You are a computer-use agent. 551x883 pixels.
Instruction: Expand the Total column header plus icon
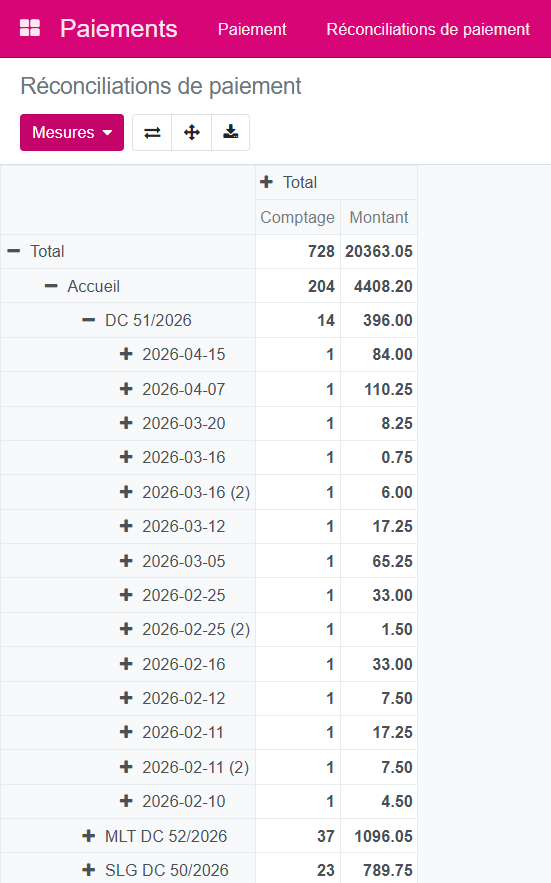click(266, 182)
